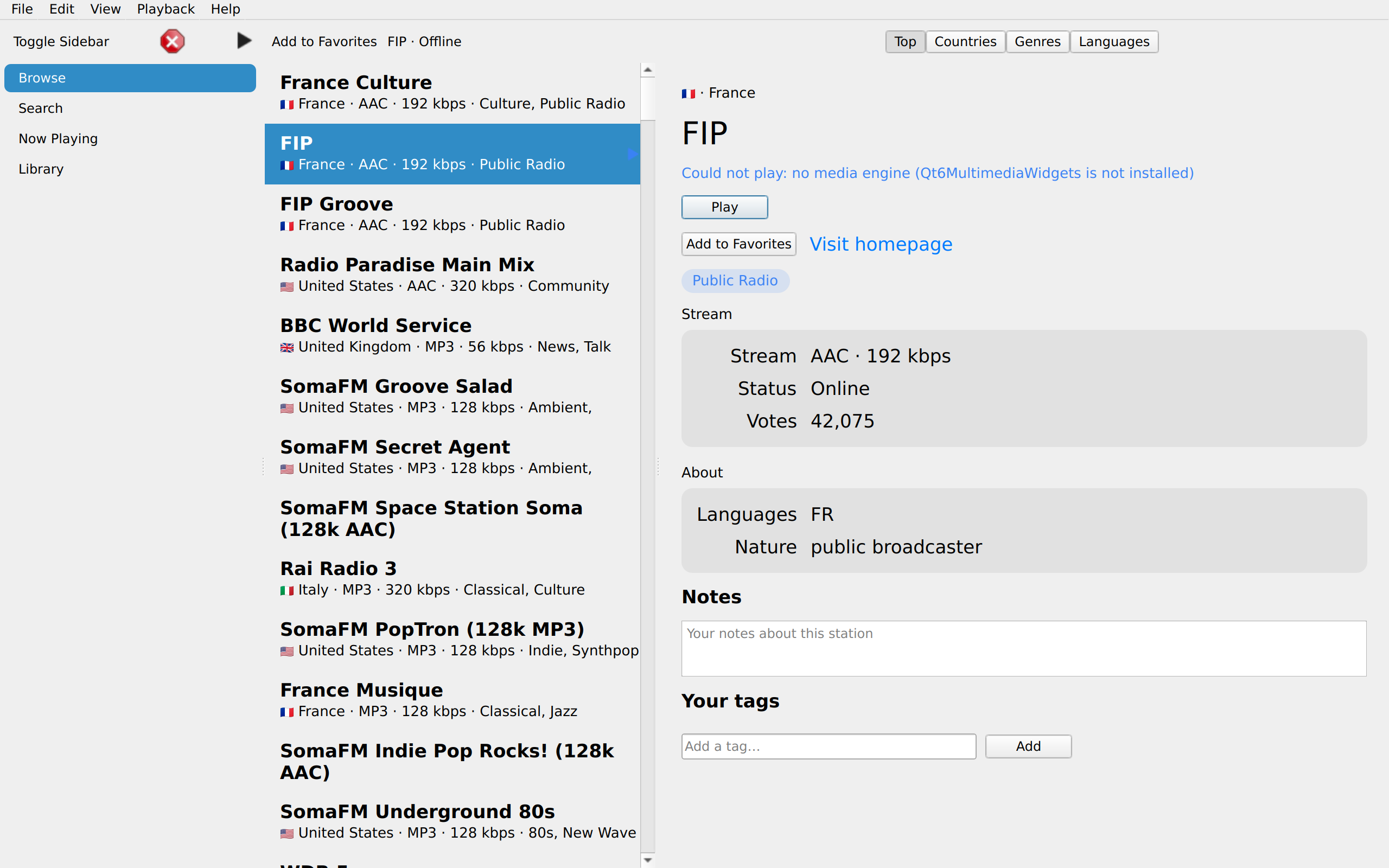Screen dimensions: 1389x868
Task: Open the Playback menu
Action: click(166, 9)
